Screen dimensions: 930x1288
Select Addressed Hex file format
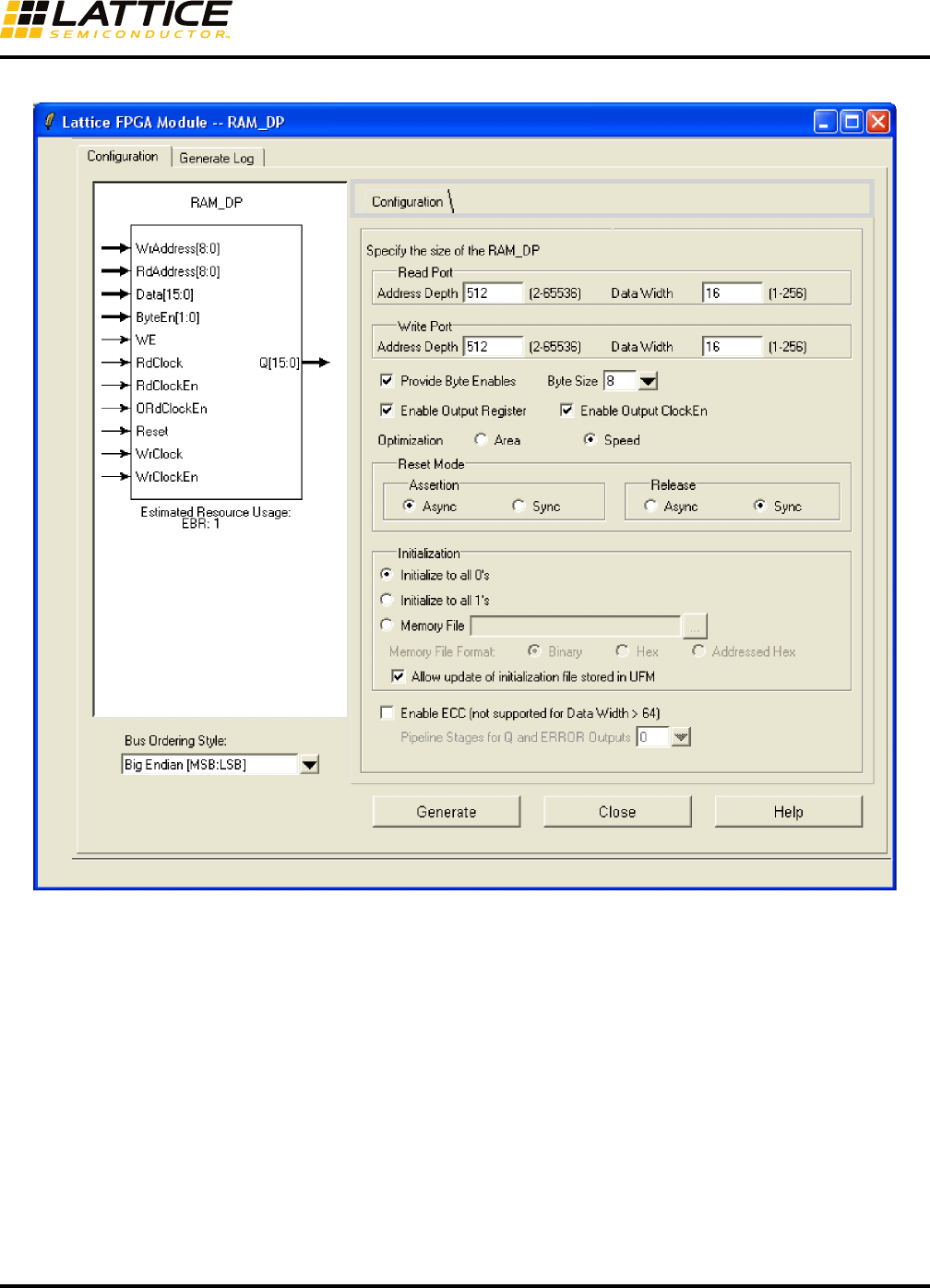(698, 650)
